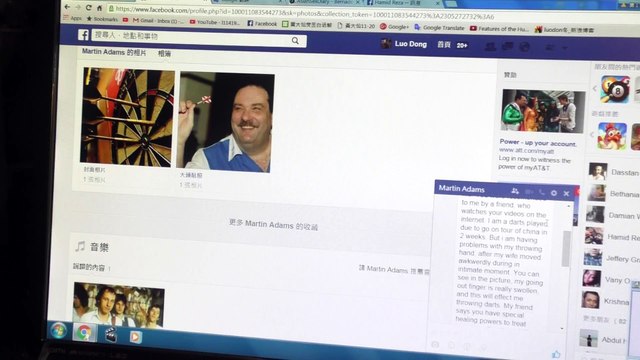Viewport: 640px width, 360px height.
Task: Click the browser Forward arrow
Action: tap(78, 7)
